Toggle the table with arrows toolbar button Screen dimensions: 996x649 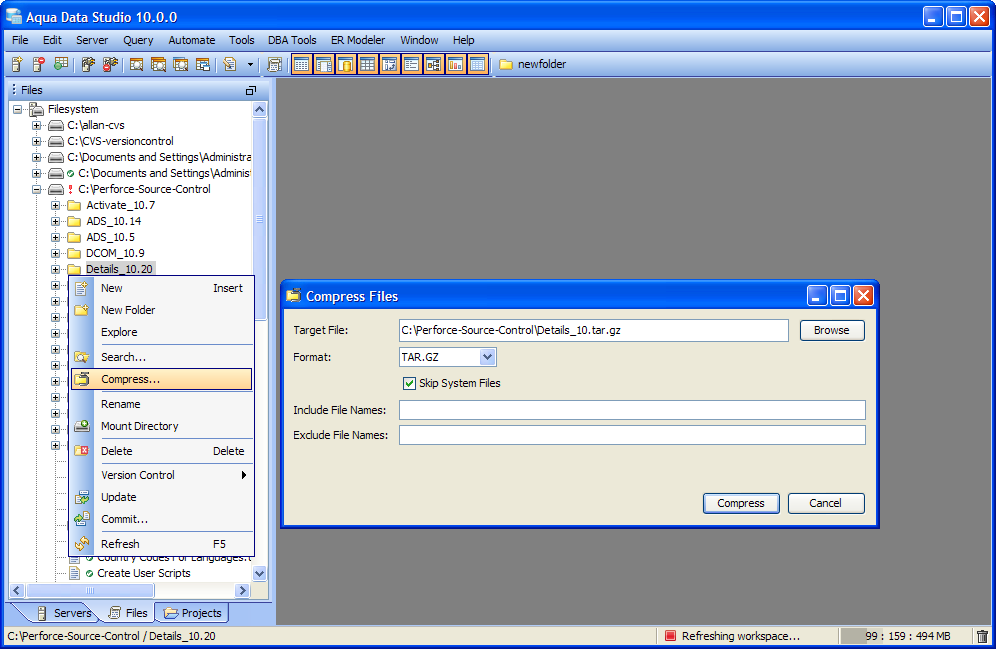tap(389, 64)
